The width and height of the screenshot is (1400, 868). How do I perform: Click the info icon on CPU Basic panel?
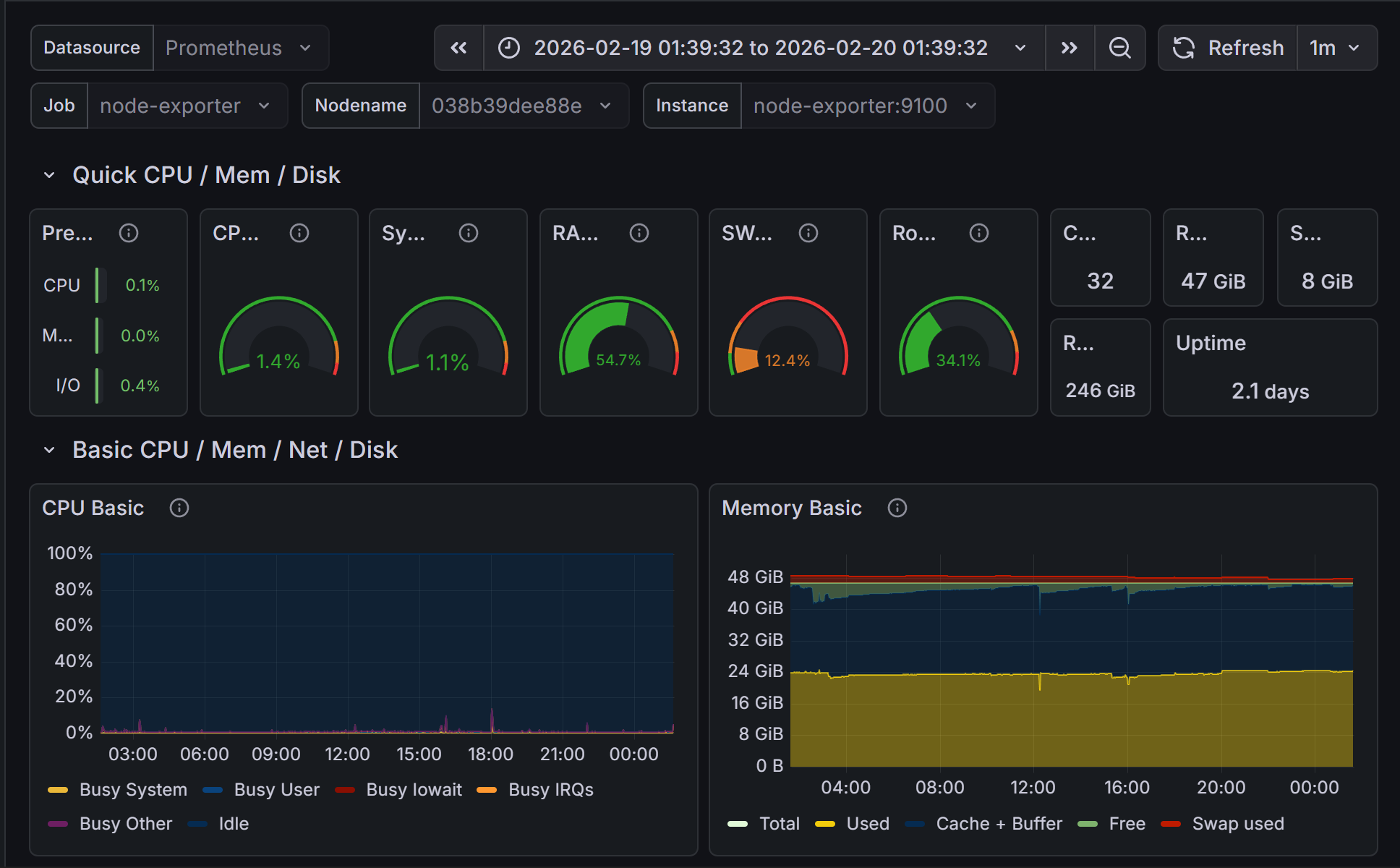pos(179,508)
